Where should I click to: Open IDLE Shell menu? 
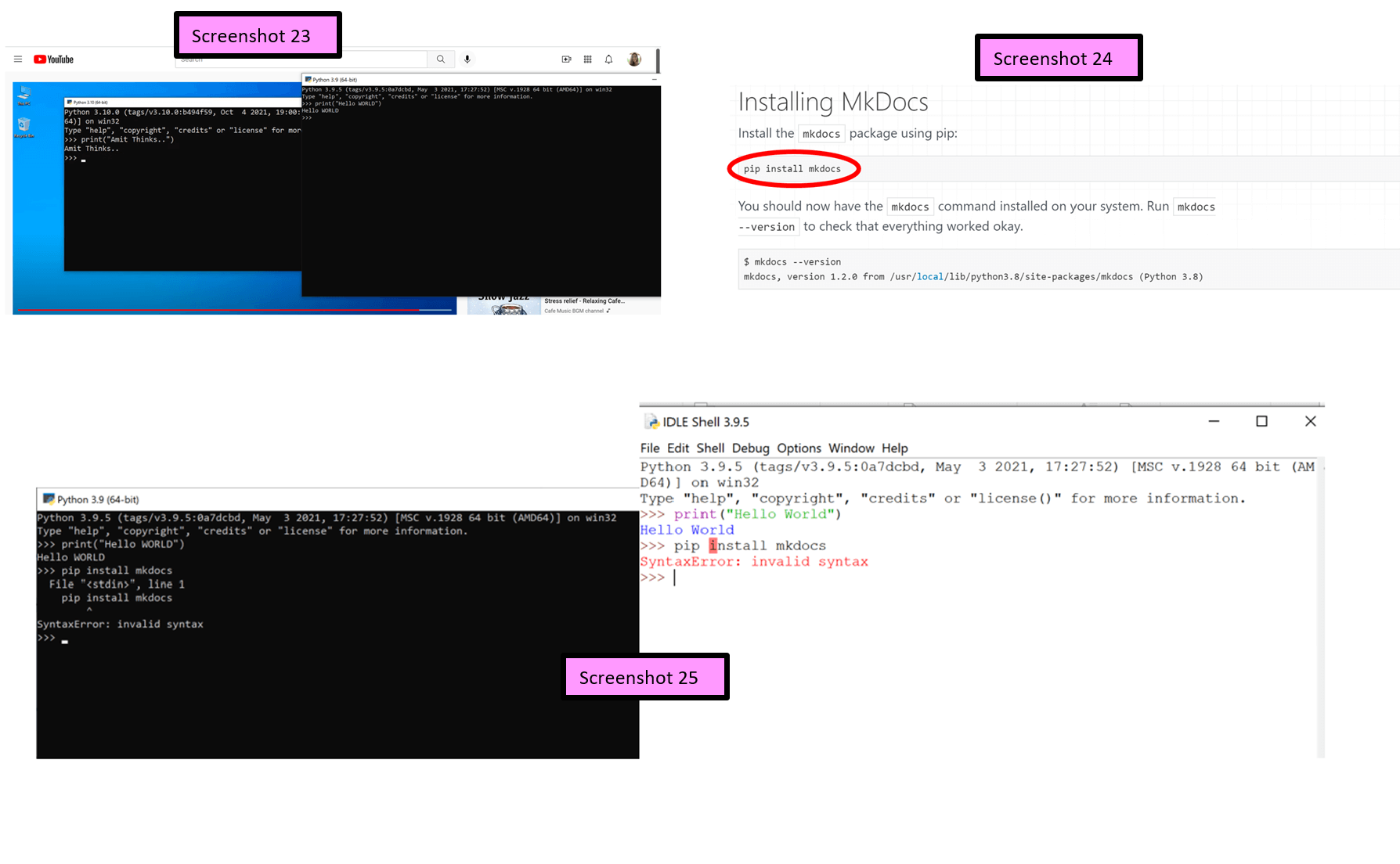710,448
